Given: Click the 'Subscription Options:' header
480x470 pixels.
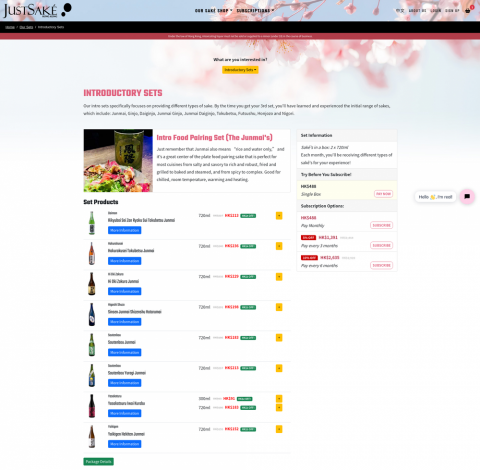Looking at the screenshot, I should (347, 206).
